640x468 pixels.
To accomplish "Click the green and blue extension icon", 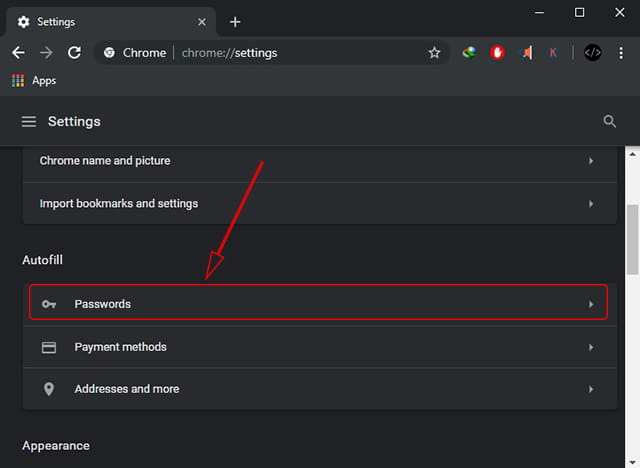I will [x=469, y=53].
